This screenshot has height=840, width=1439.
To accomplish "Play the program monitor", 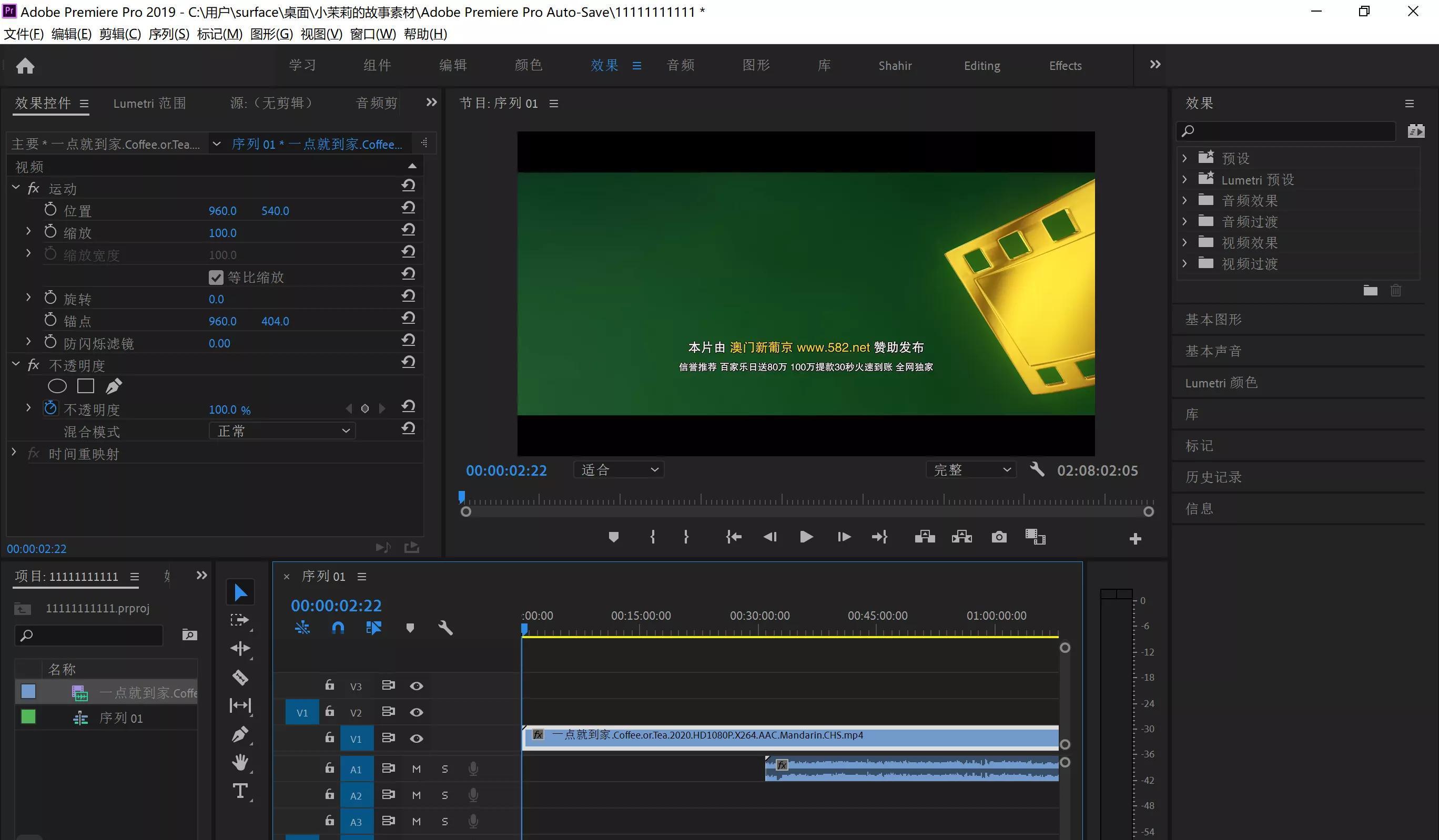I will tap(806, 537).
